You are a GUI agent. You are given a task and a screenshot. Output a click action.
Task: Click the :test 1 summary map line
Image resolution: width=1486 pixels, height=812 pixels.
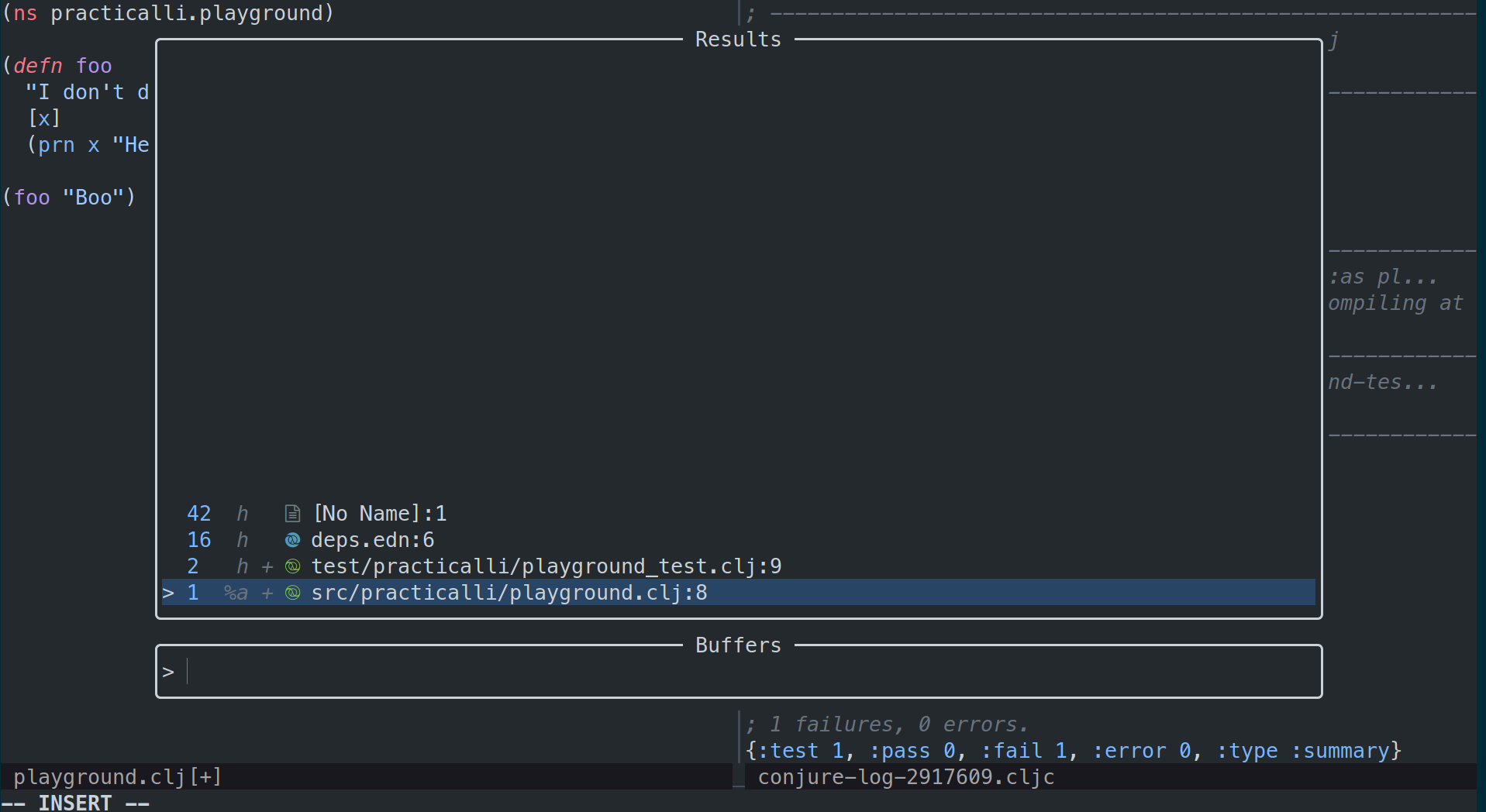point(1074,751)
